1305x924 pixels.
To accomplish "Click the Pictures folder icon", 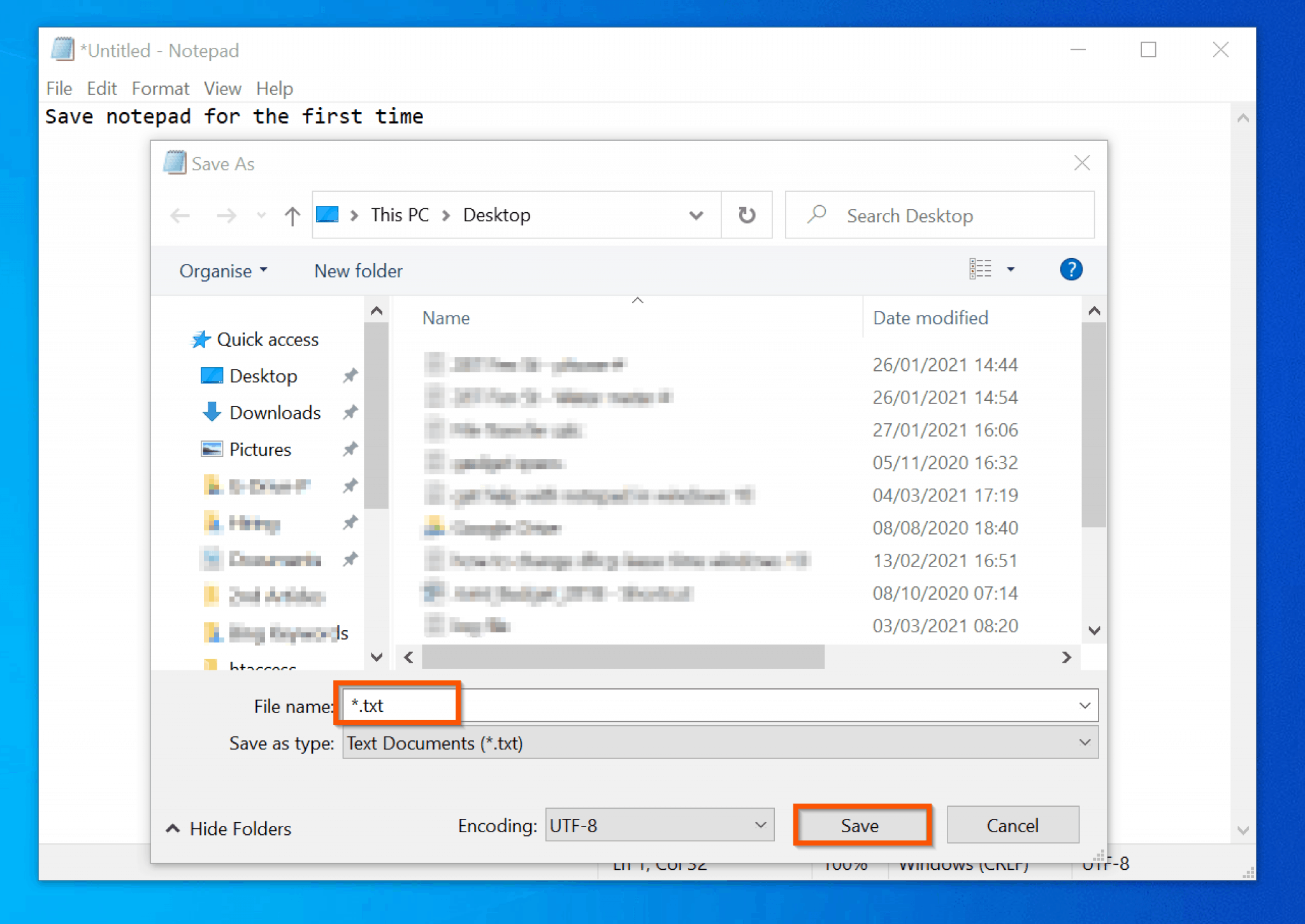I will pos(212,449).
